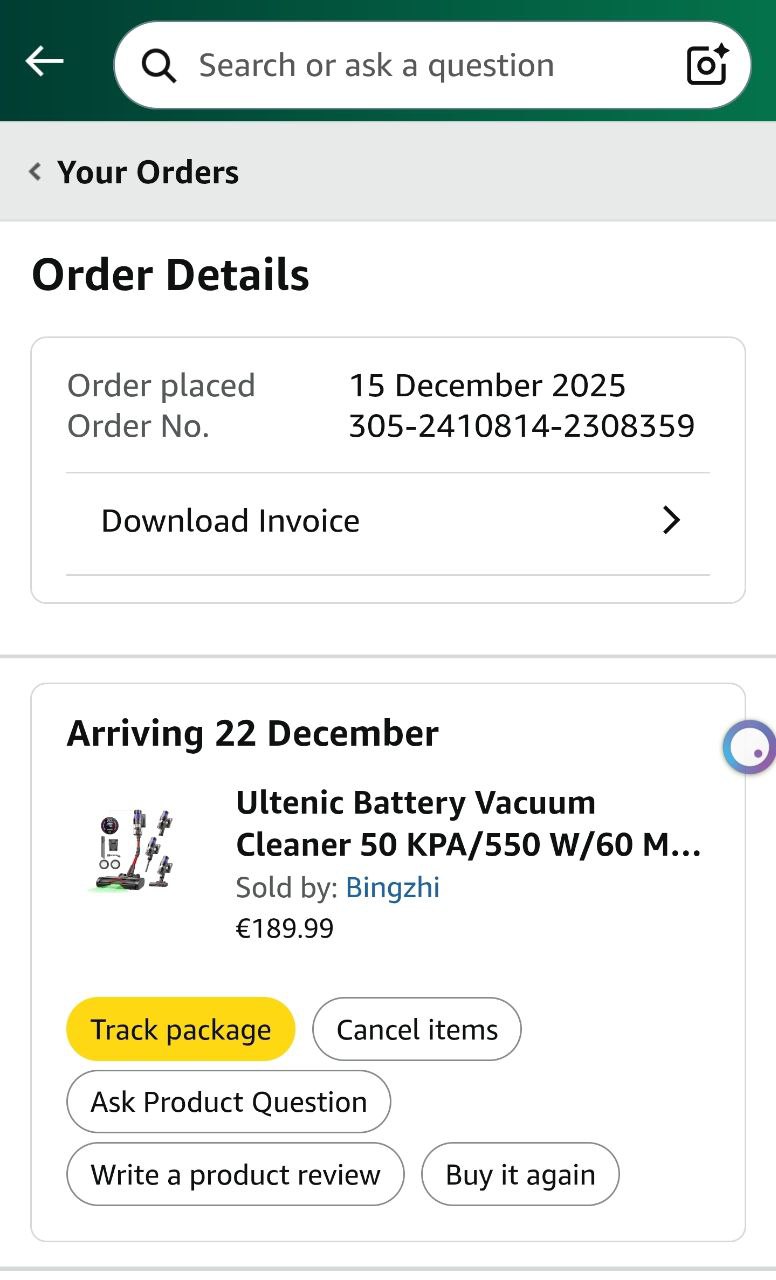Expand the Download Invoice chevron arrow

point(671,520)
